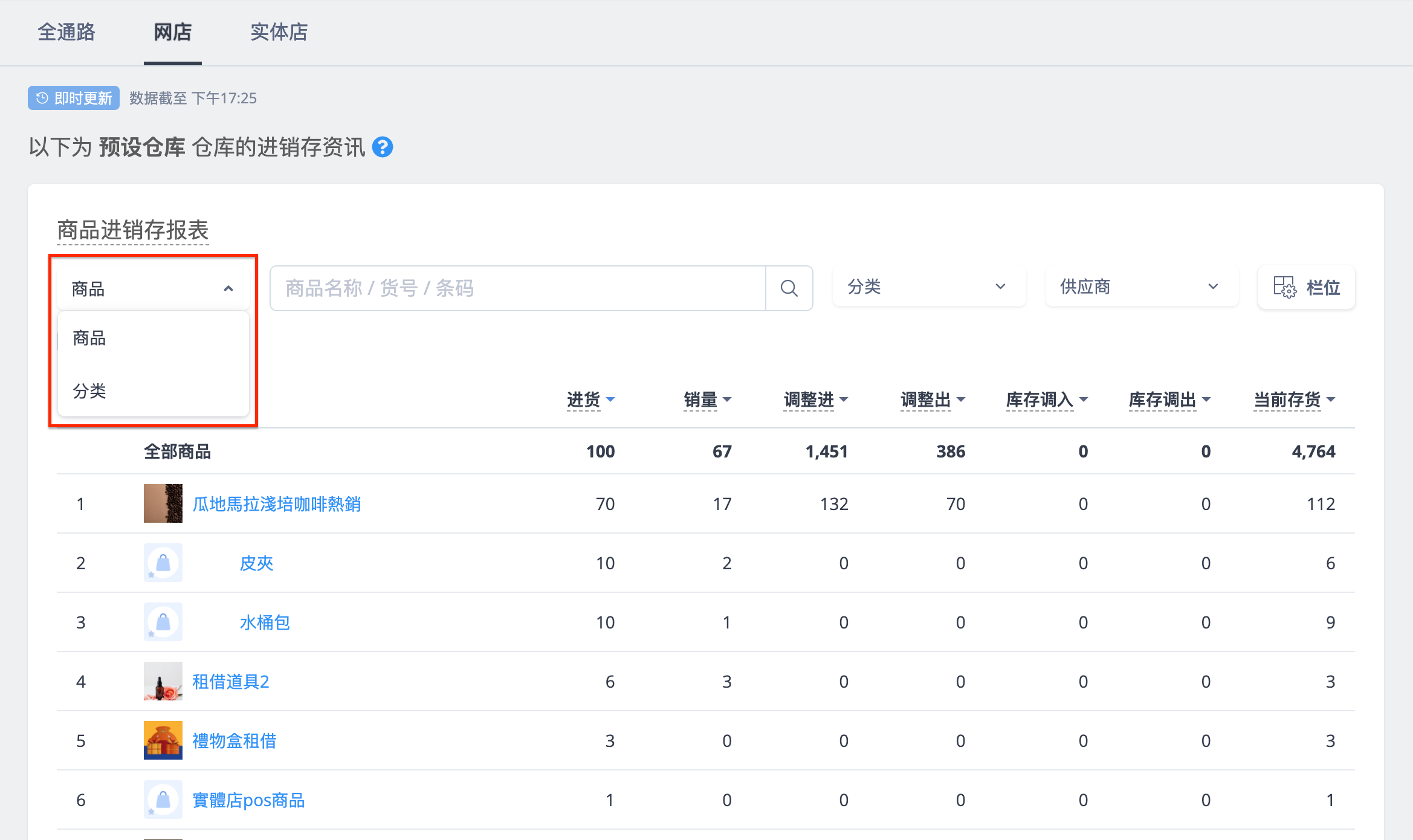The image size is (1413, 840).
Task: Open the 瓜地馬拉淺培咖啡熱銷 product link
Action: coord(277,504)
